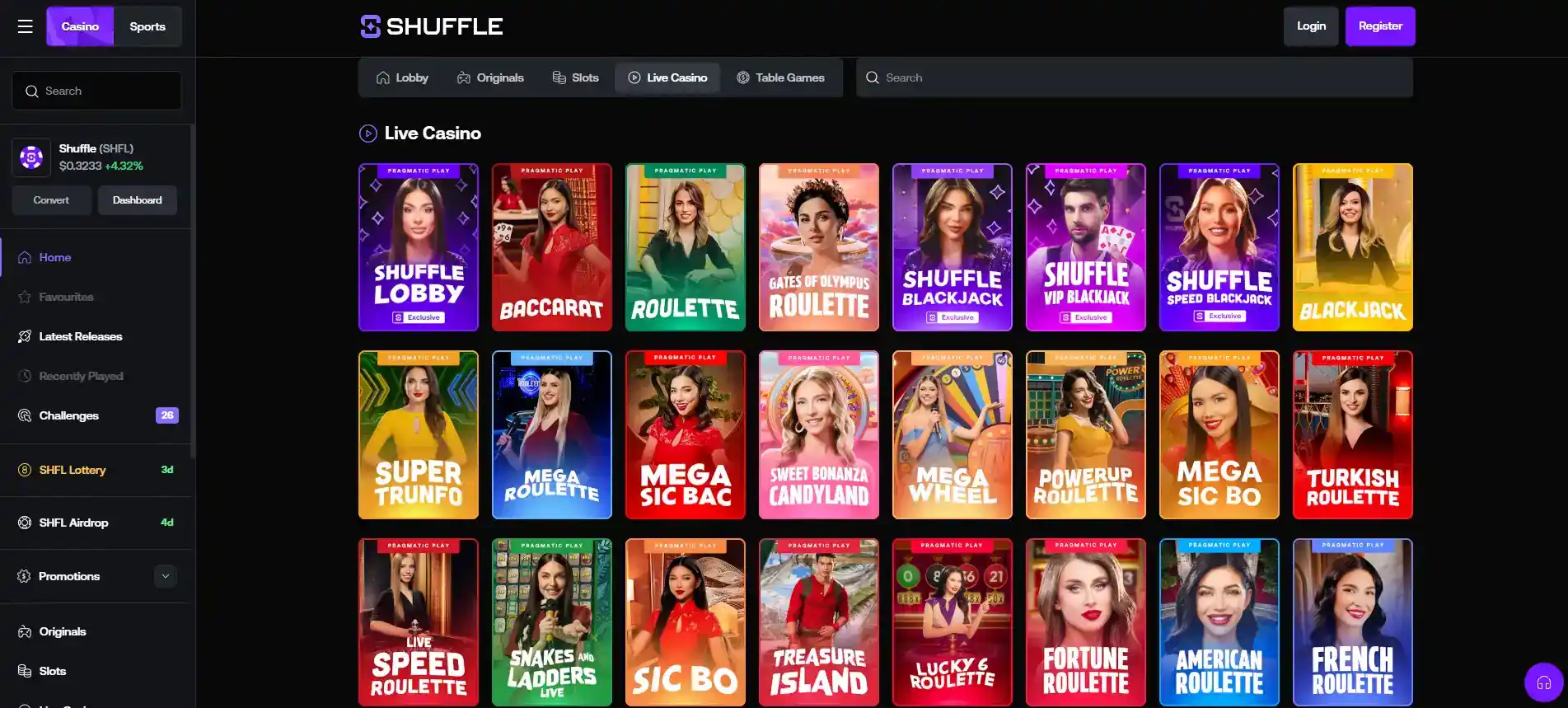1568x708 pixels.
Task: Open Snakes and Ladders Live card
Action: click(552, 623)
